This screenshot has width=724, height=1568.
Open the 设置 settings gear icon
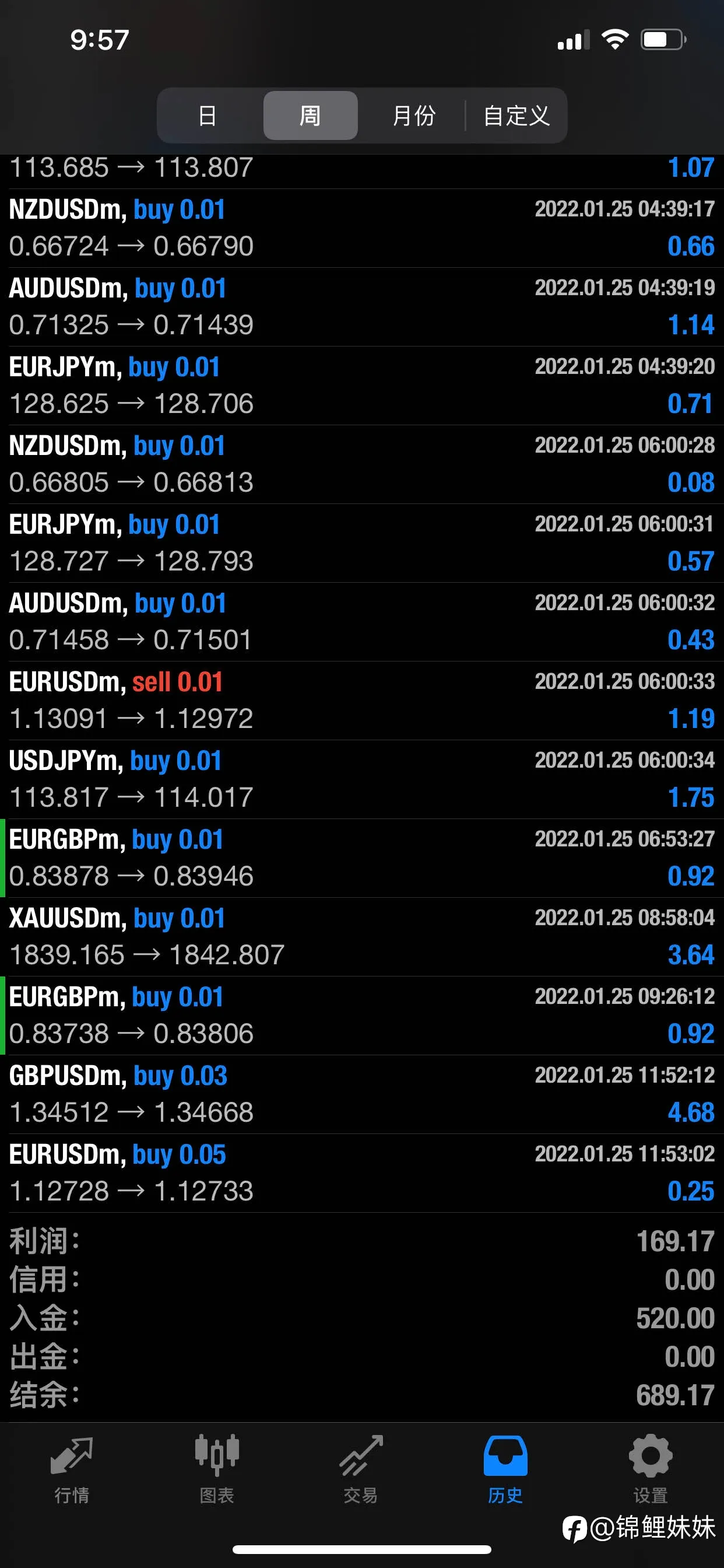pyautogui.click(x=650, y=1455)
